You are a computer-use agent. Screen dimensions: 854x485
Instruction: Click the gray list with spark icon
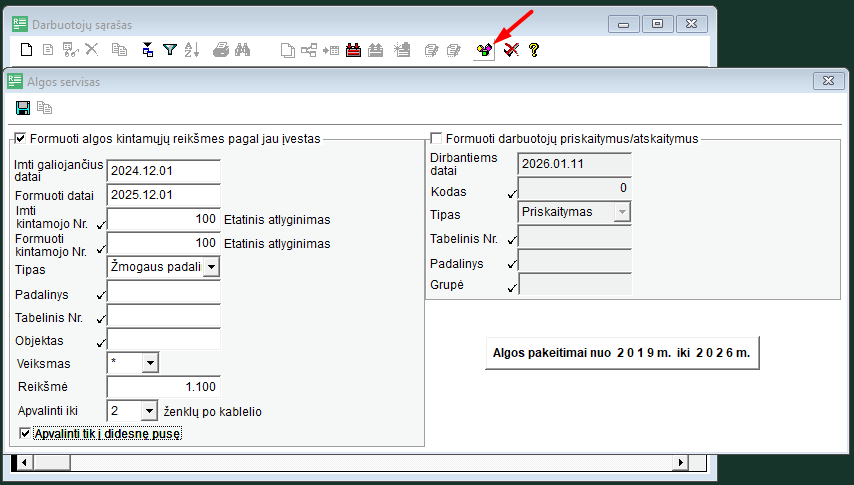(x=402, y=50)
